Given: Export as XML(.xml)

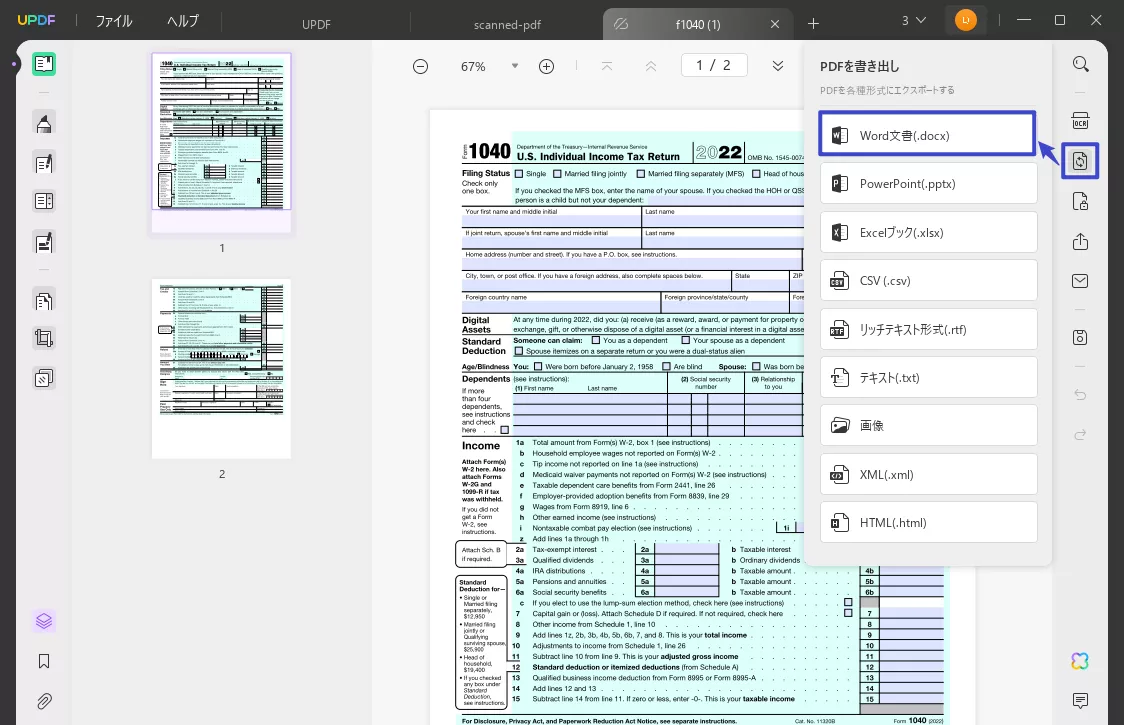Looking at the screenshot, I should (x=928, y=474).
